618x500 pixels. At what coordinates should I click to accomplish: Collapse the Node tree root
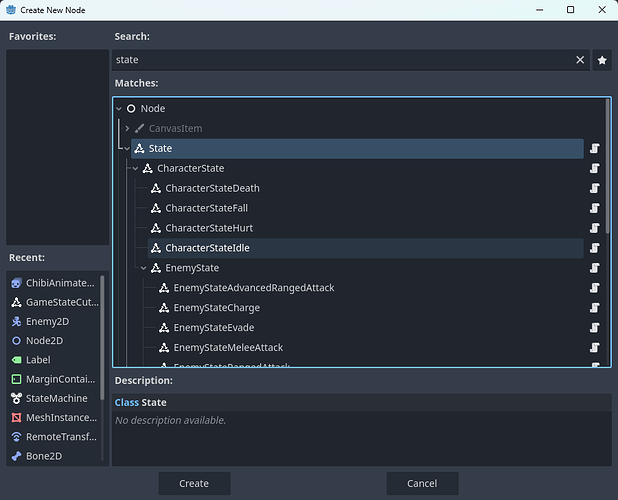coord(119,108)
